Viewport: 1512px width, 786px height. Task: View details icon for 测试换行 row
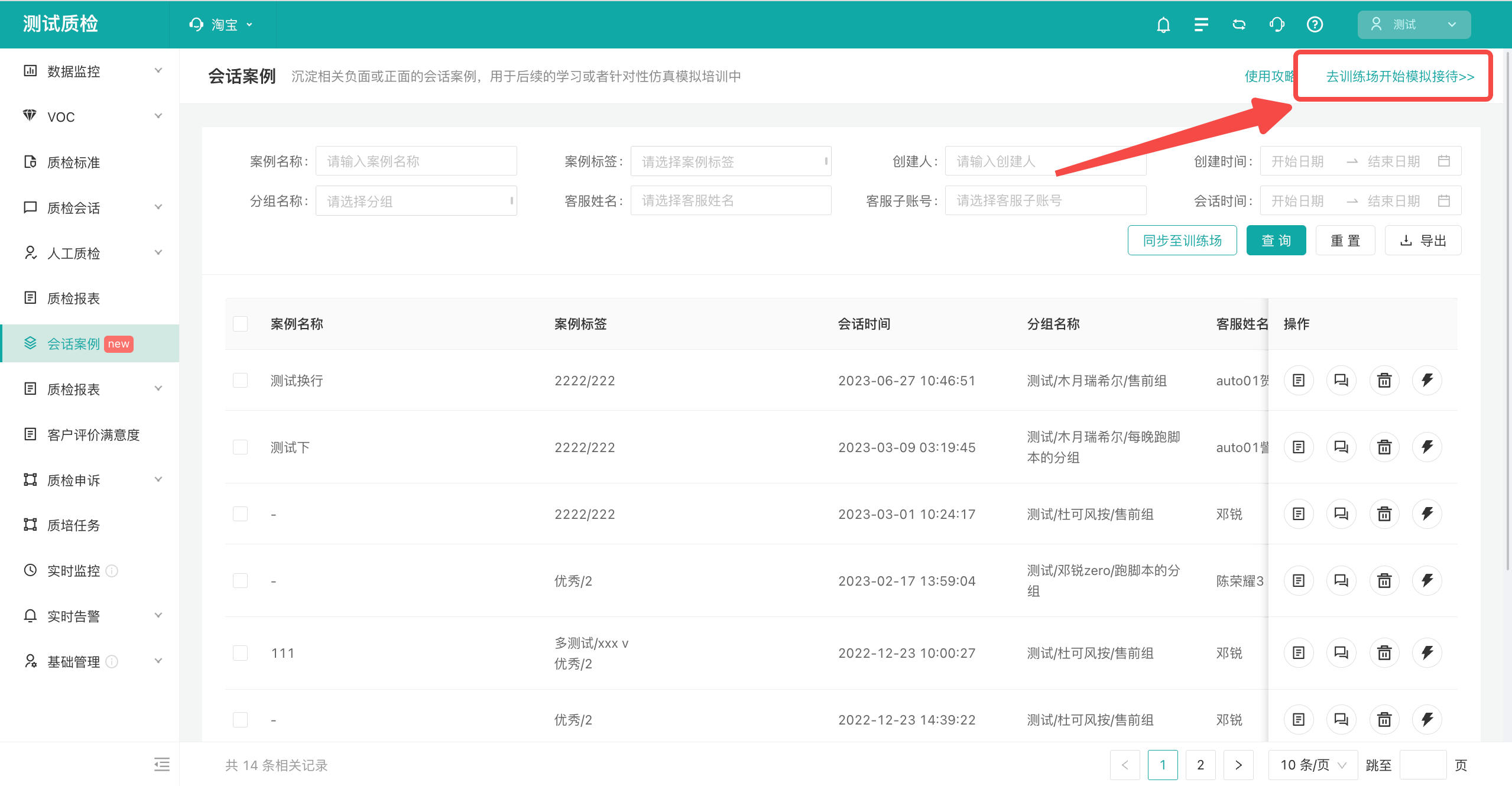[1299, 380]
